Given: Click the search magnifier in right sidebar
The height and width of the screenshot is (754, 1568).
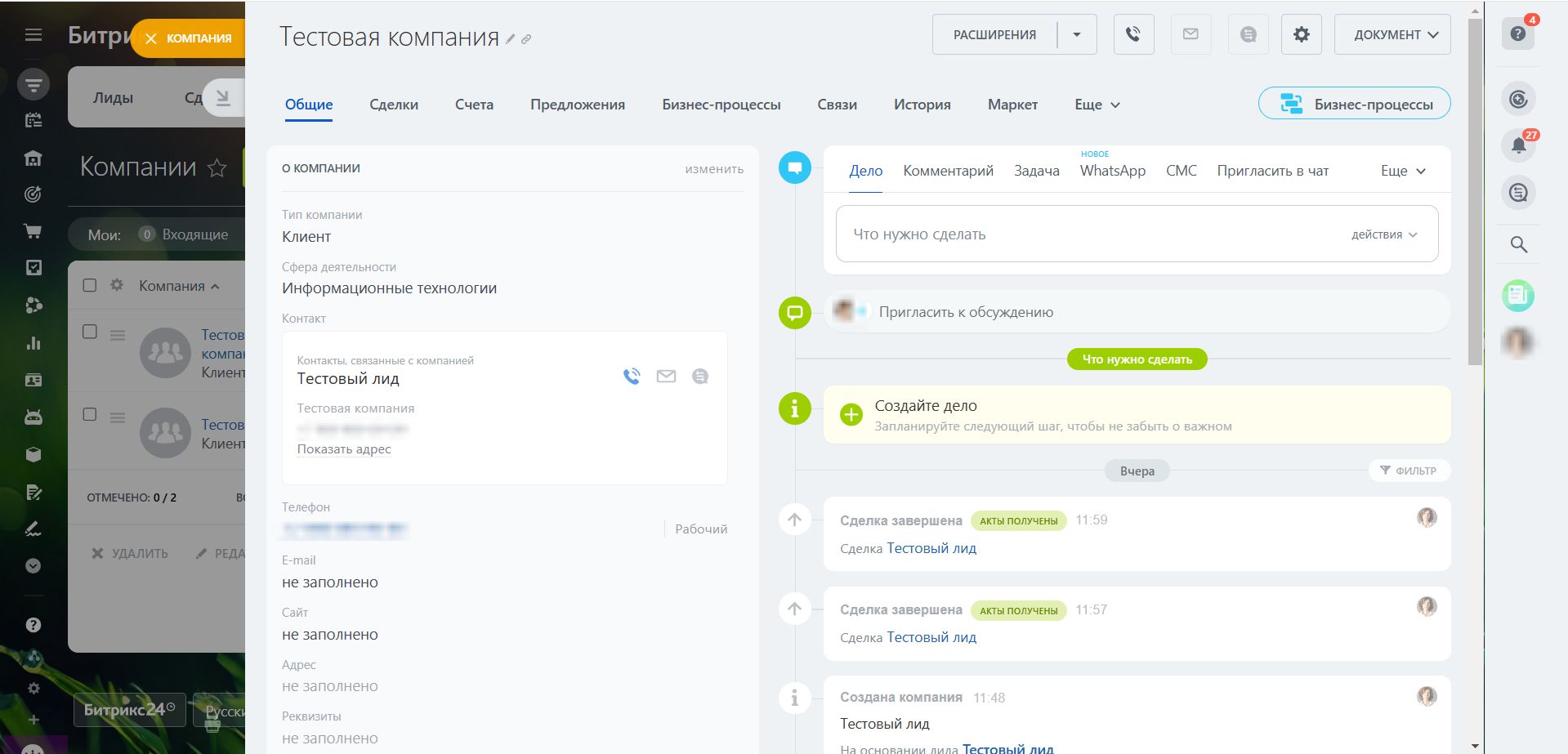Looking at the screenshot, I should tap(1518, 244).
